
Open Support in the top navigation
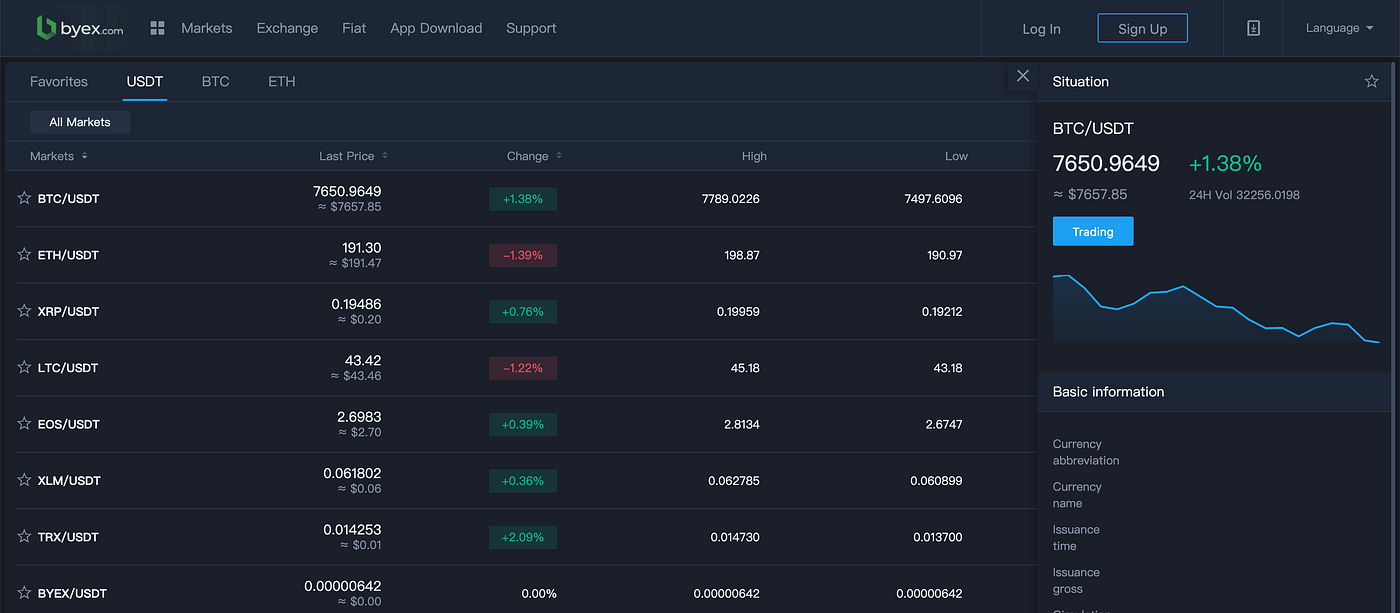[x=531, y=28]
